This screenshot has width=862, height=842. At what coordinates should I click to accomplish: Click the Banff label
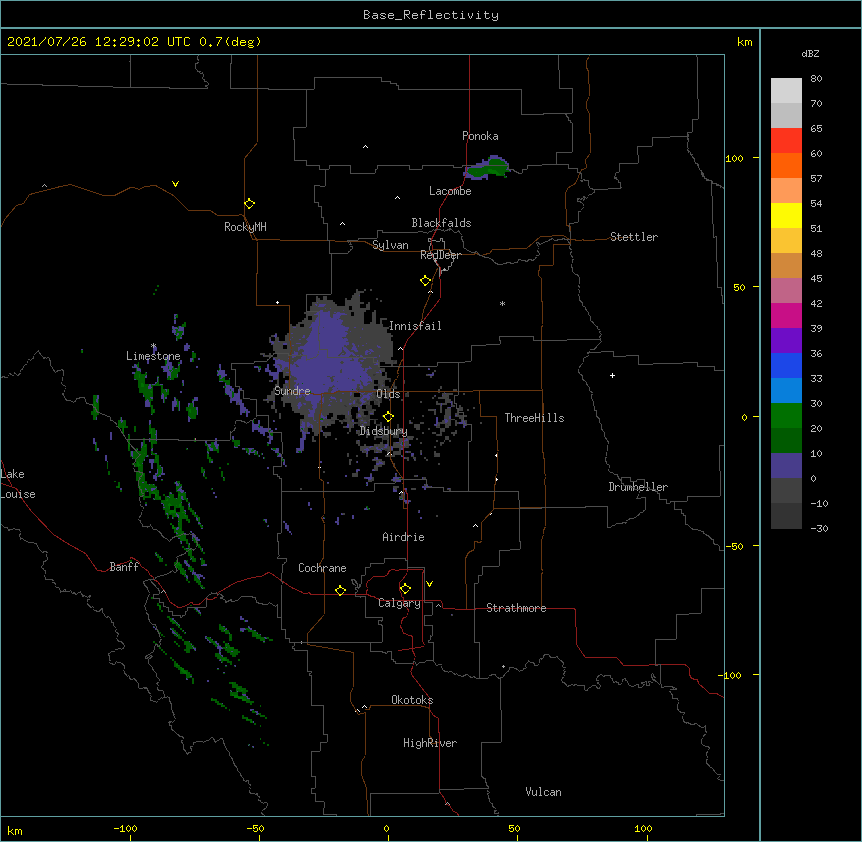[x=124, y=567]
